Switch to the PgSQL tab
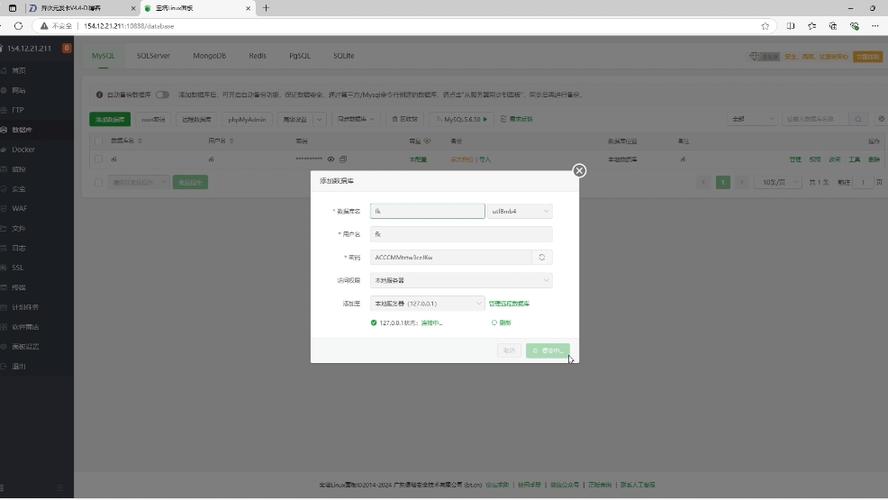 coord(300,56)
